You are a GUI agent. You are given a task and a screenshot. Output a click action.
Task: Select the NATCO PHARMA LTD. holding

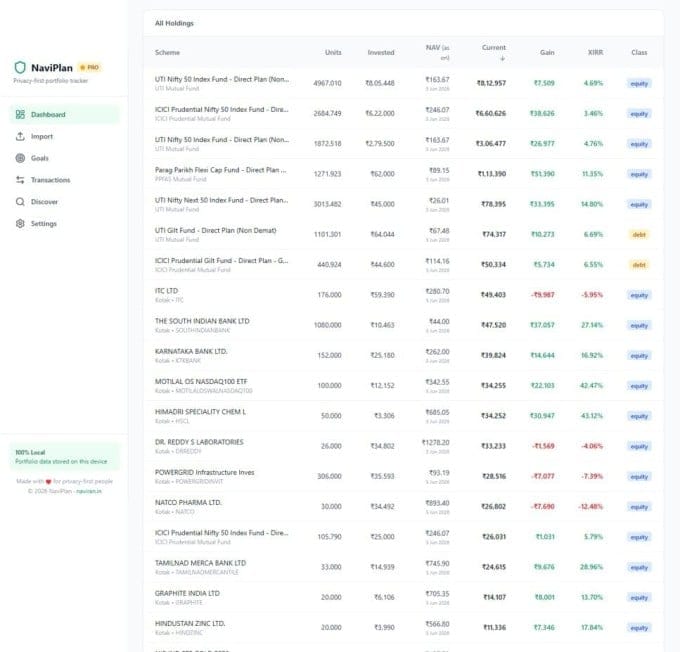[188, 502]
